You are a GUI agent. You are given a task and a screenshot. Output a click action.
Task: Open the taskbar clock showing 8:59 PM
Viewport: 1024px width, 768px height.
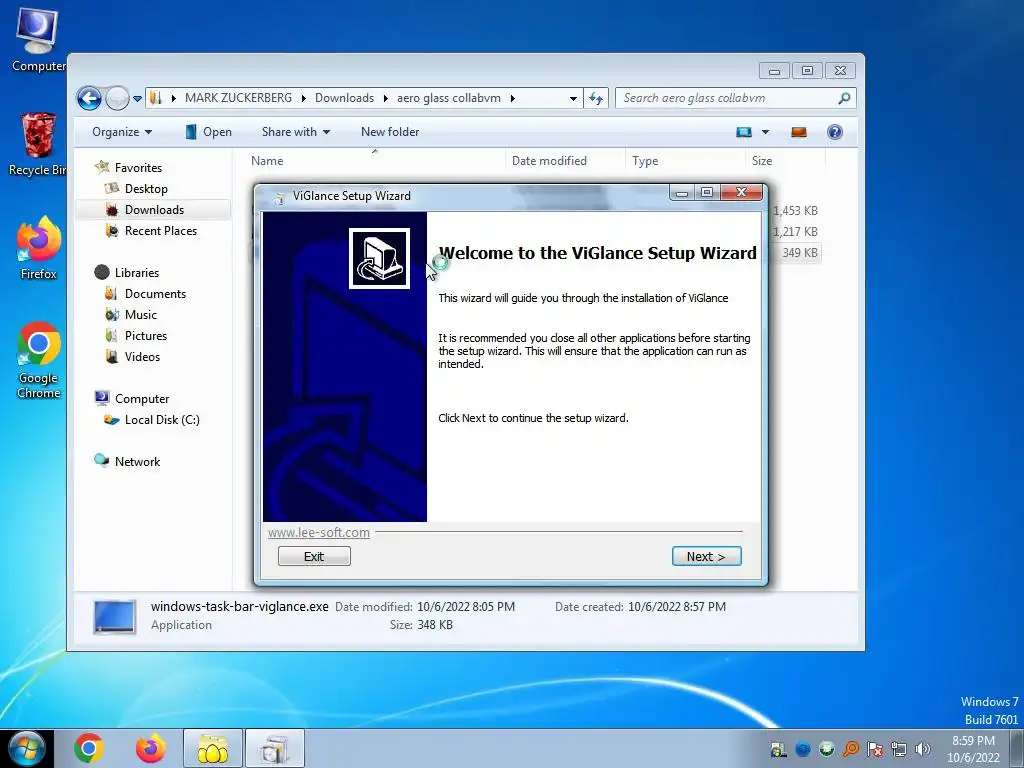[973, 749]
